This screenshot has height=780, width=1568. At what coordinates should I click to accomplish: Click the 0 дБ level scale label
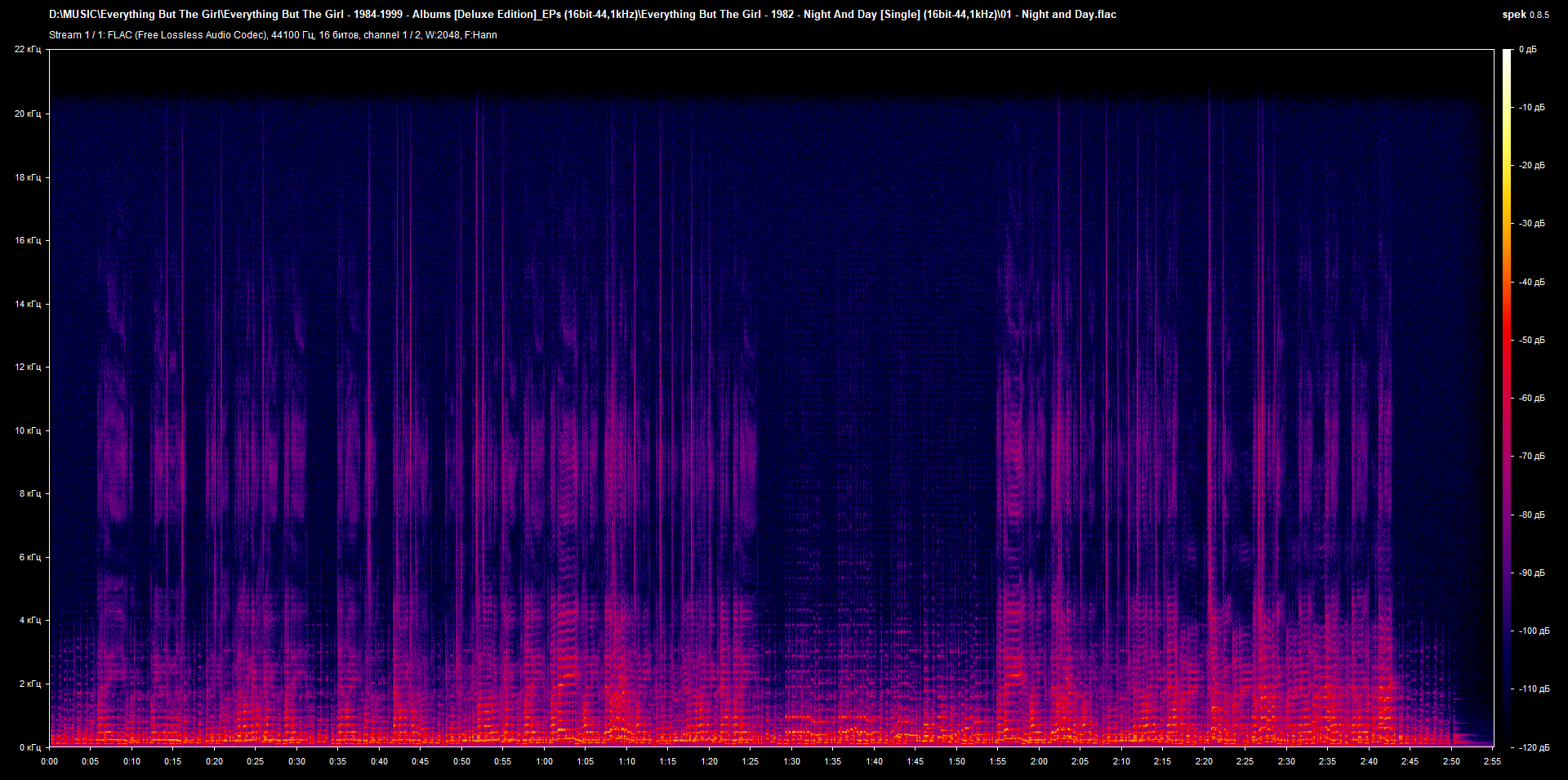pyautogui.click(x=1528, y=50)
